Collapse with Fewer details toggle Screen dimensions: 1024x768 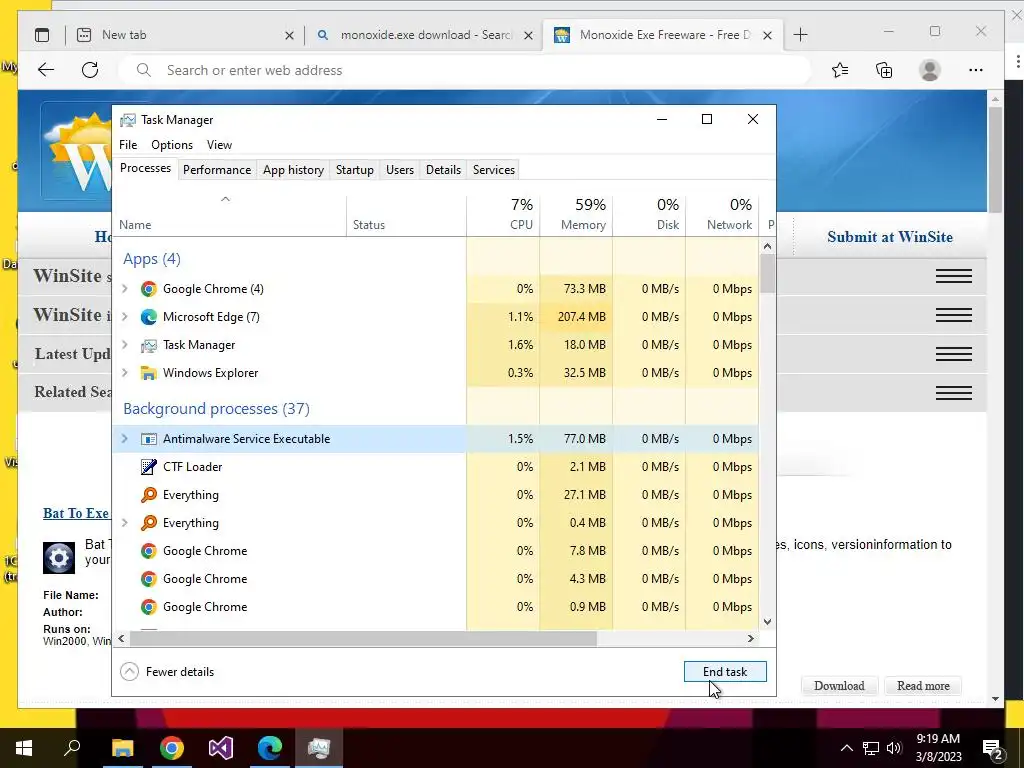(x=167, y=671)
